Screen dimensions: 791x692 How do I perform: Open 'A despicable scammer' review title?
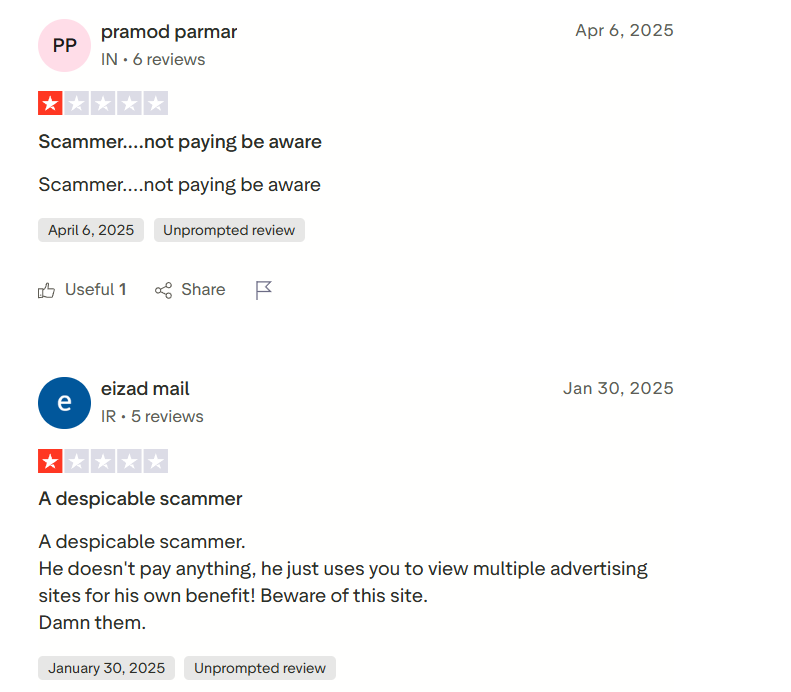tap(140, 498)
